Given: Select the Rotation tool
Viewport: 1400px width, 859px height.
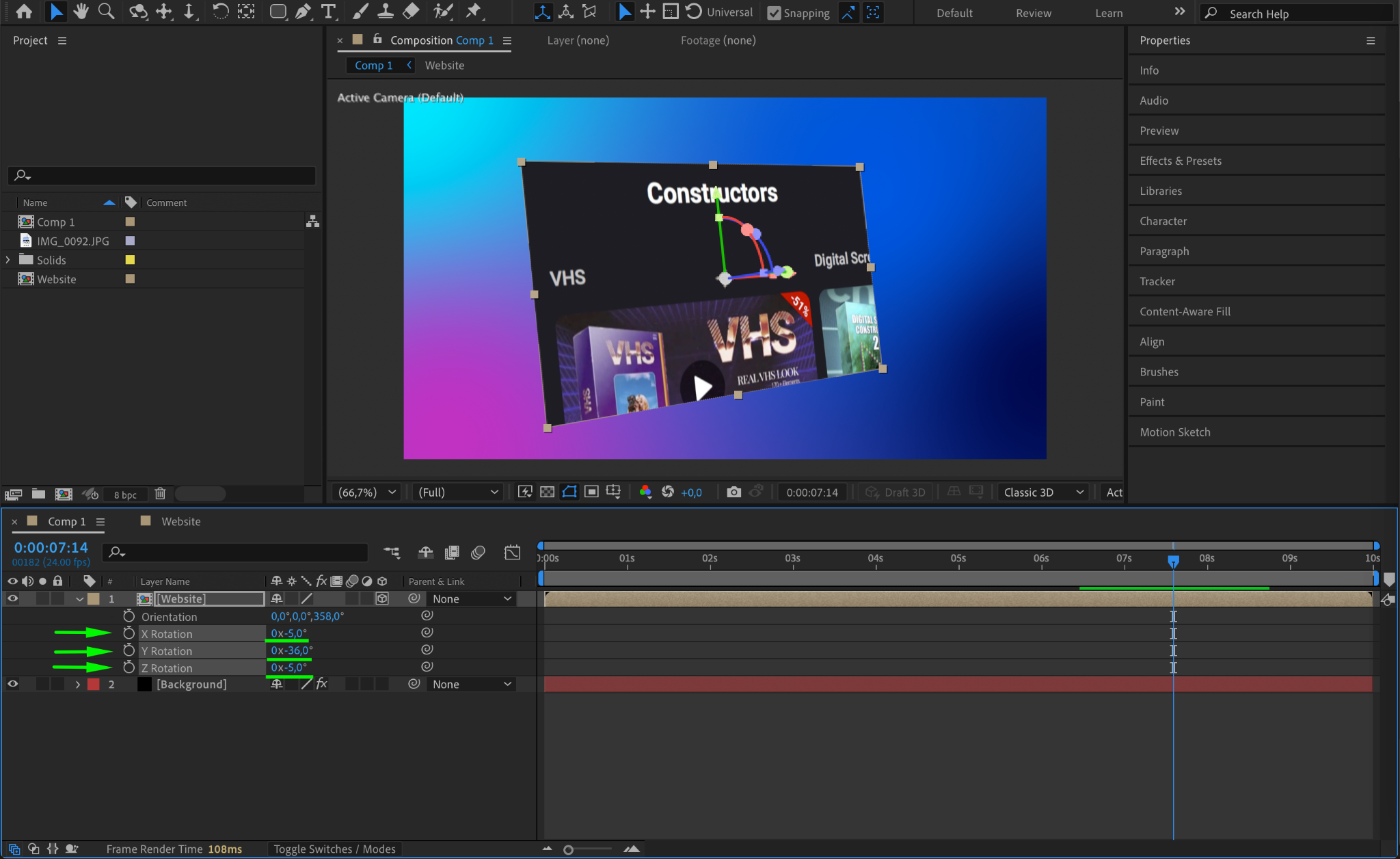Looking at the screenshot, I should [x=220, y=12].
